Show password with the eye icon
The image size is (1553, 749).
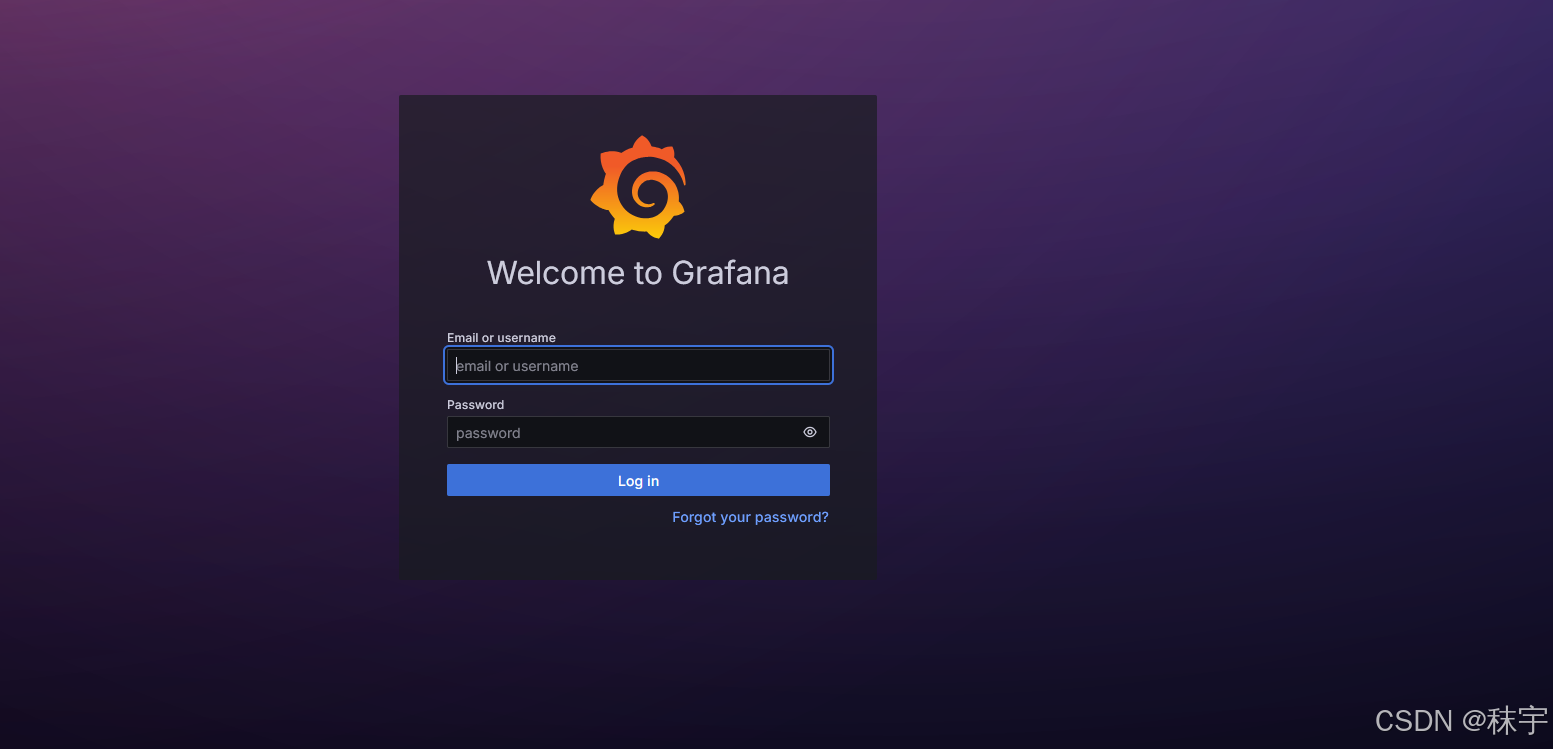click(x=810, y=432)
